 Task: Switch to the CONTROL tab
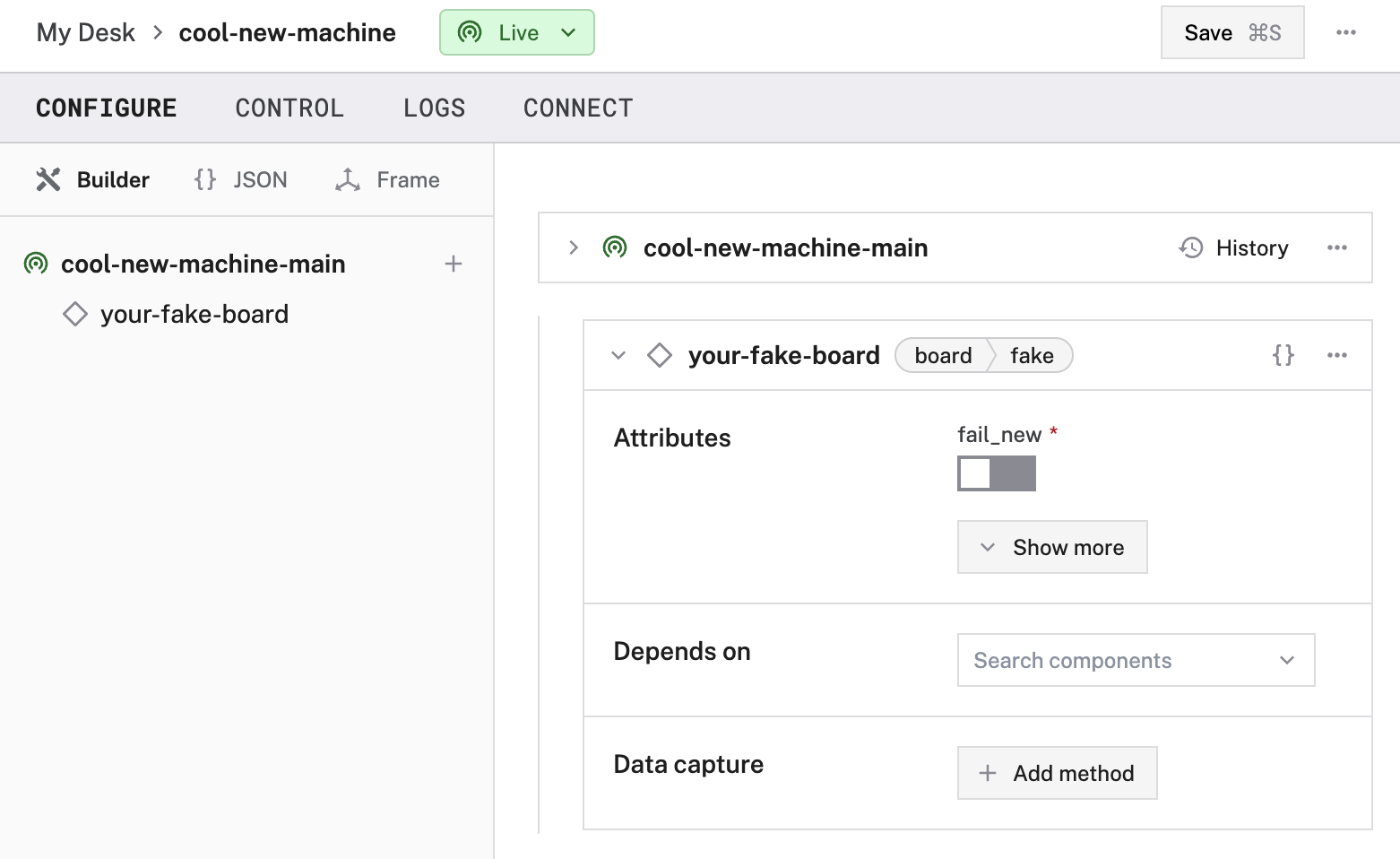pyautogui.click(x=289, y=108)
